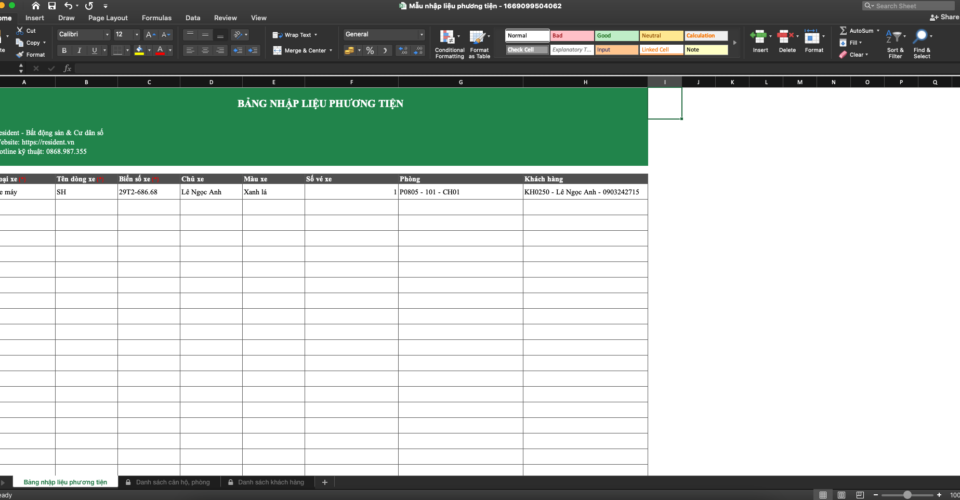Open the AutoSum dropdown arrow
Screen dimensions: 960x500
[878, 31]
